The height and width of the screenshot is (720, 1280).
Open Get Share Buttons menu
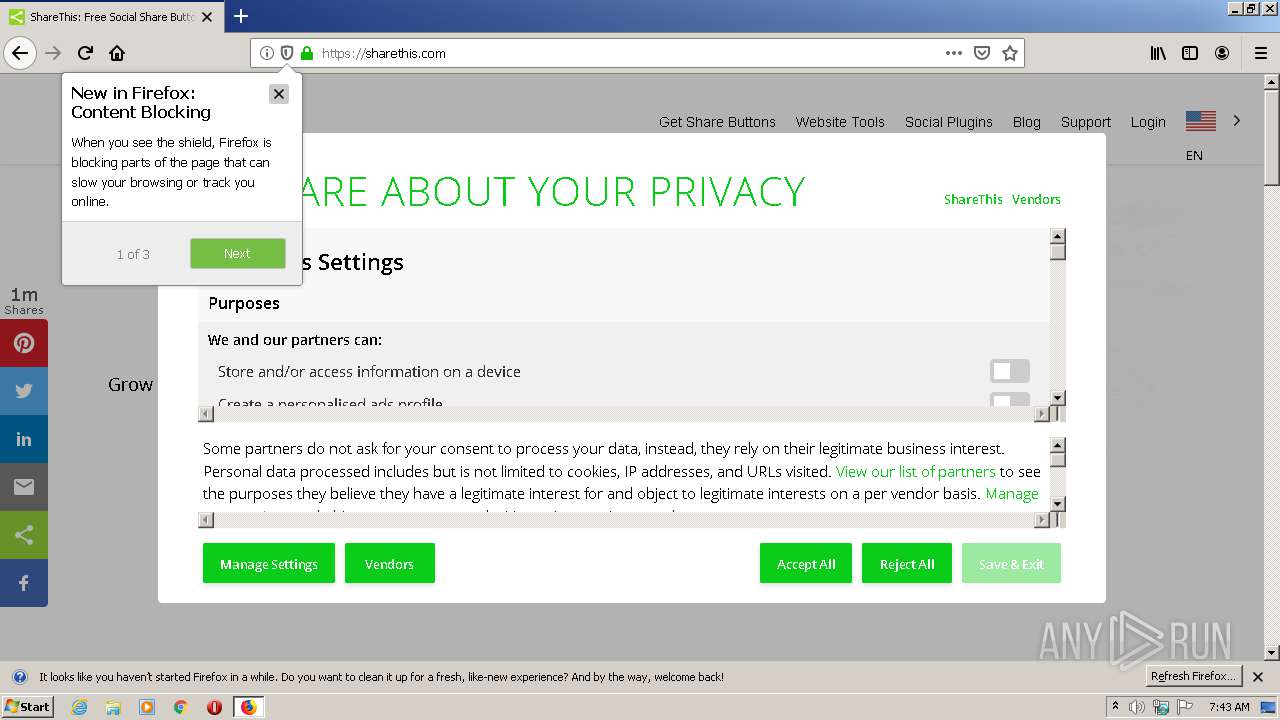pos(717,122)
